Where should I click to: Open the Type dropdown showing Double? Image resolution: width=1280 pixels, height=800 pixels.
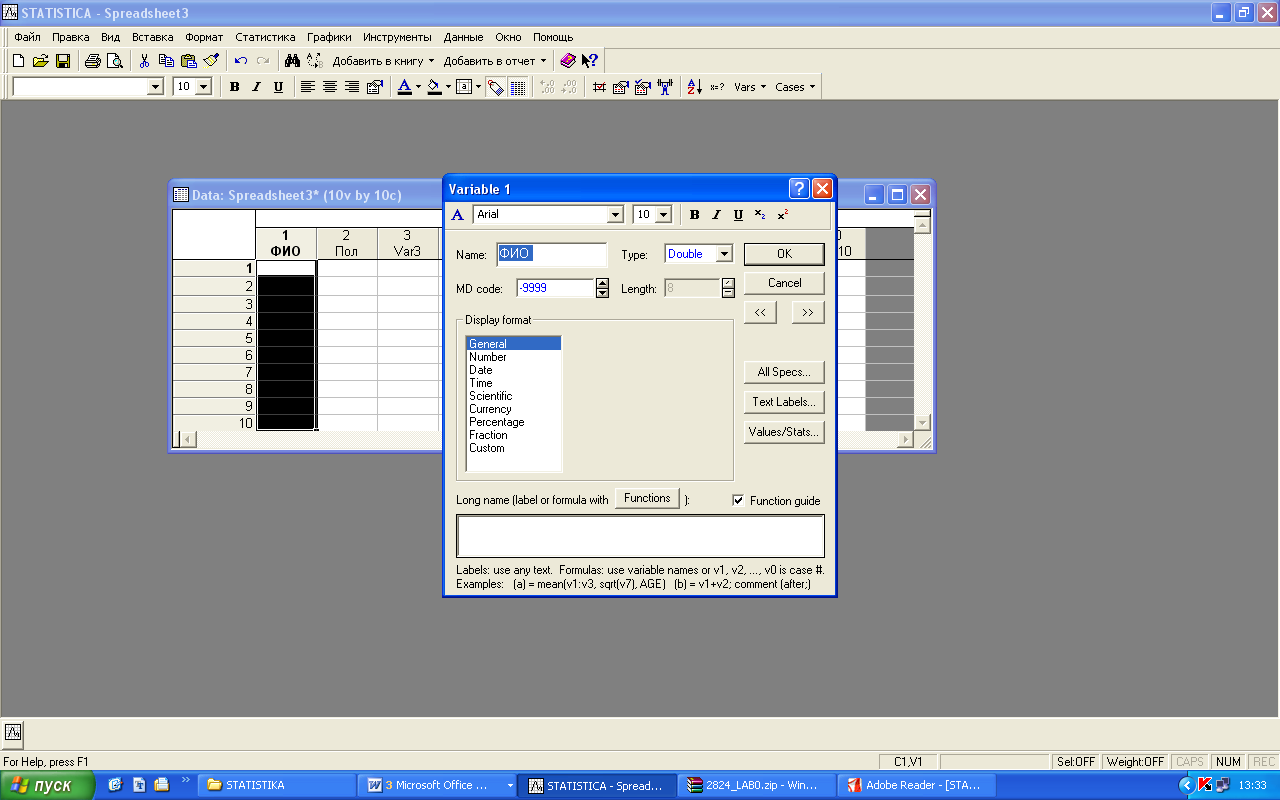(724, 254)
